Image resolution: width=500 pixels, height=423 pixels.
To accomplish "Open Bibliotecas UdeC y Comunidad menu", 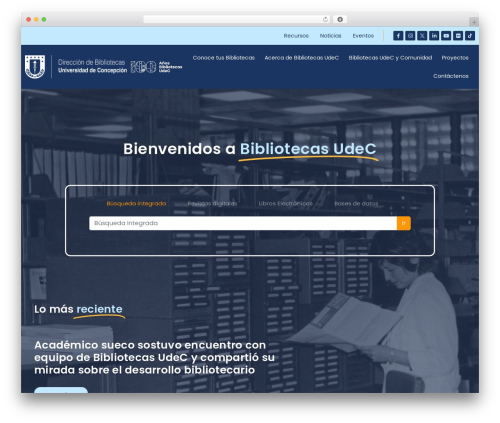I will [x=390, y=58].
